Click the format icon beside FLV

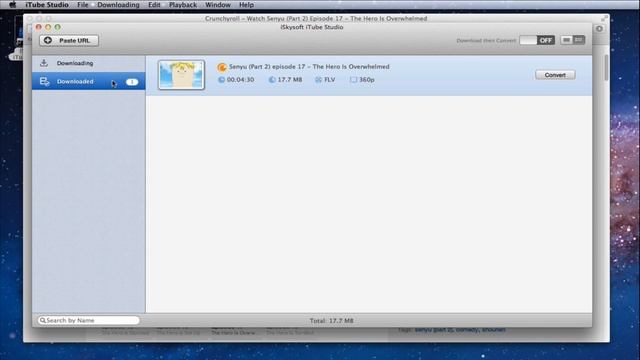pyautogui.click(x=318, y=80)
